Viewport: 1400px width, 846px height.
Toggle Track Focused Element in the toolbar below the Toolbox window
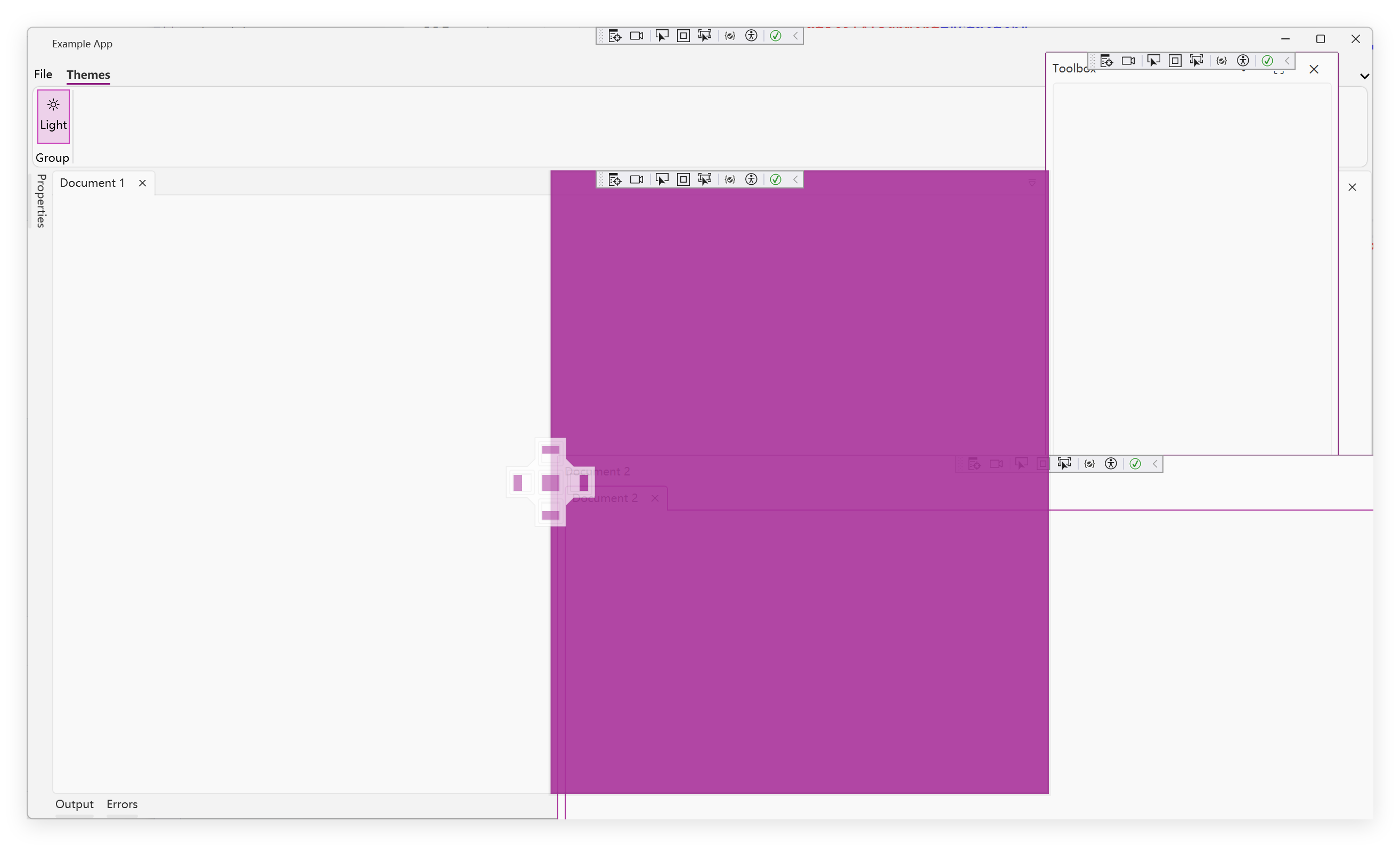pos(1064,464)
